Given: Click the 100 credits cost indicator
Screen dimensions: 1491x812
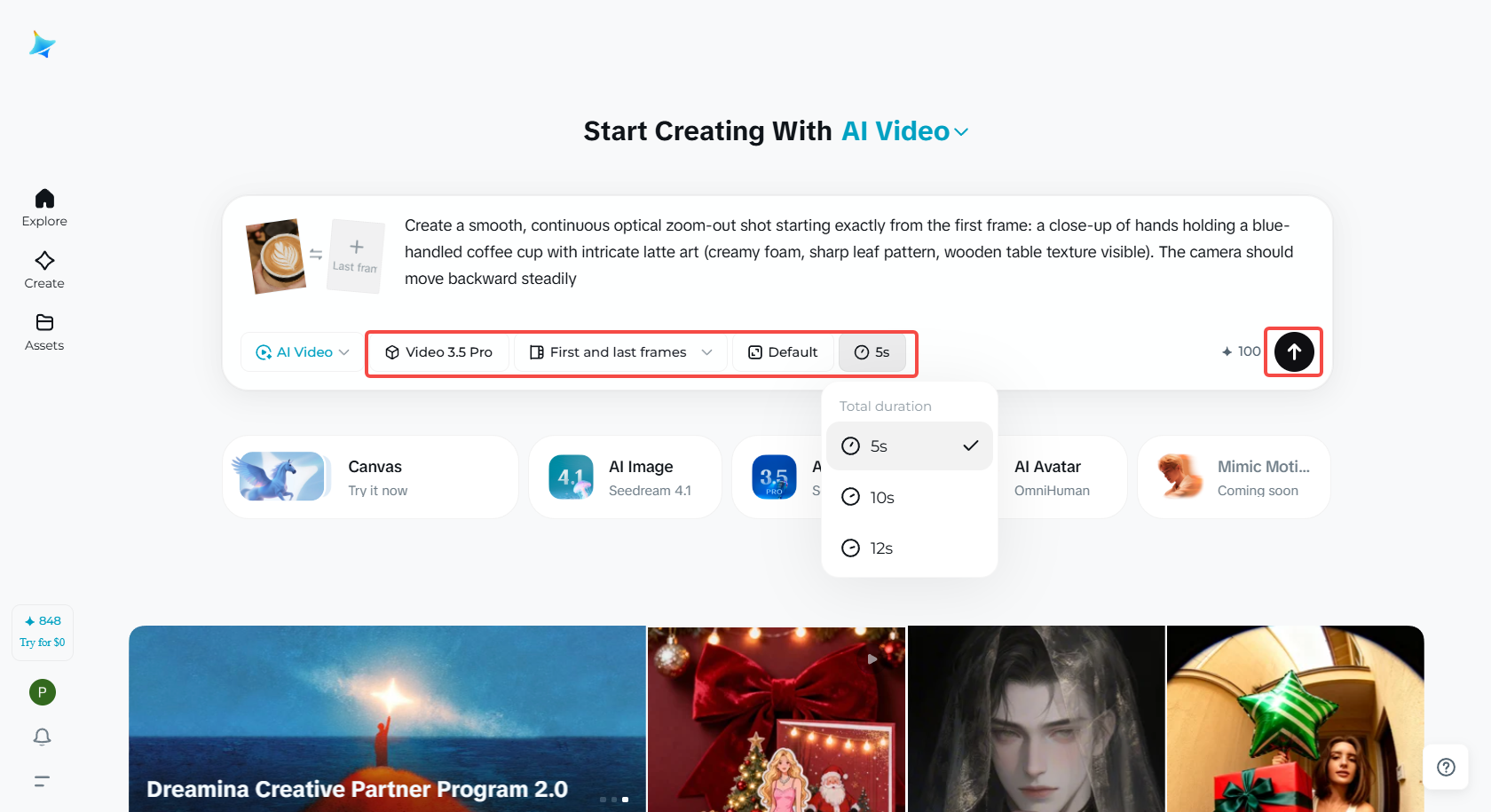Looking at the screenshot, I should (x=1241, y=352).
